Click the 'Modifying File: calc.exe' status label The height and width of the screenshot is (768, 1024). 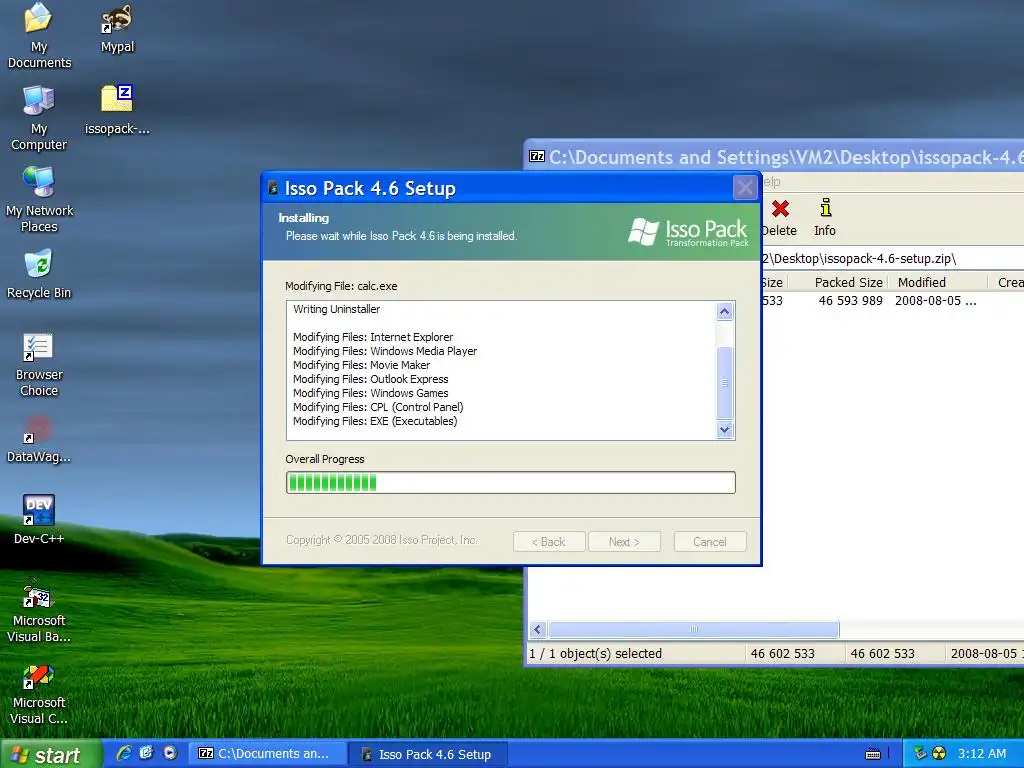pyautogui.click(x=341, y=286)
